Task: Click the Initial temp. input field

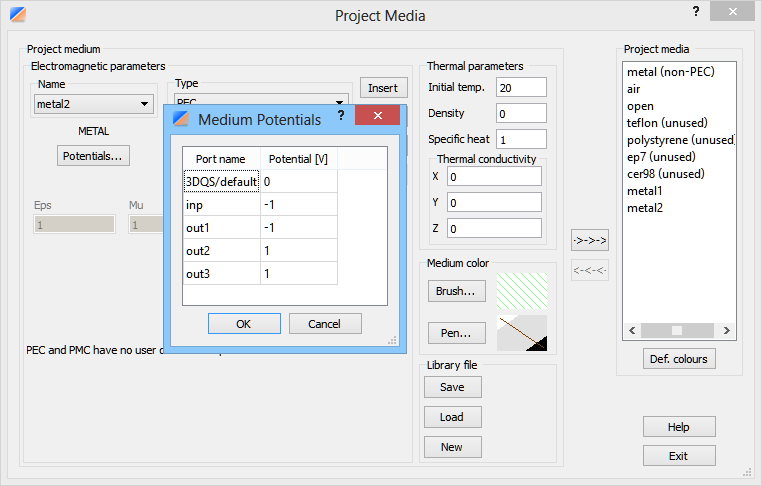Action: 520,88
